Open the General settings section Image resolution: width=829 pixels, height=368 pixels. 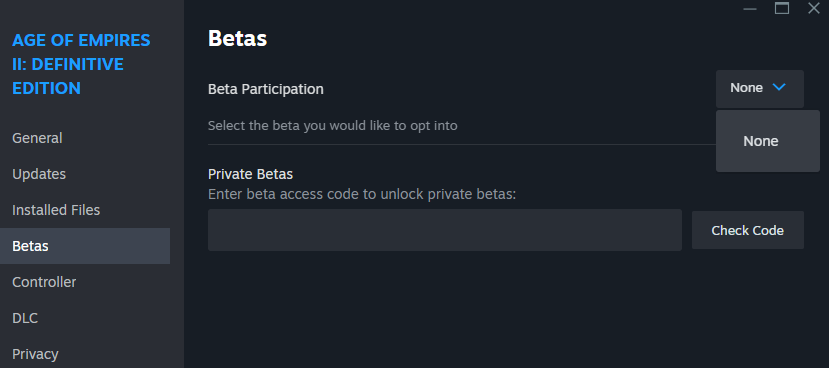[x=37, y=138]
